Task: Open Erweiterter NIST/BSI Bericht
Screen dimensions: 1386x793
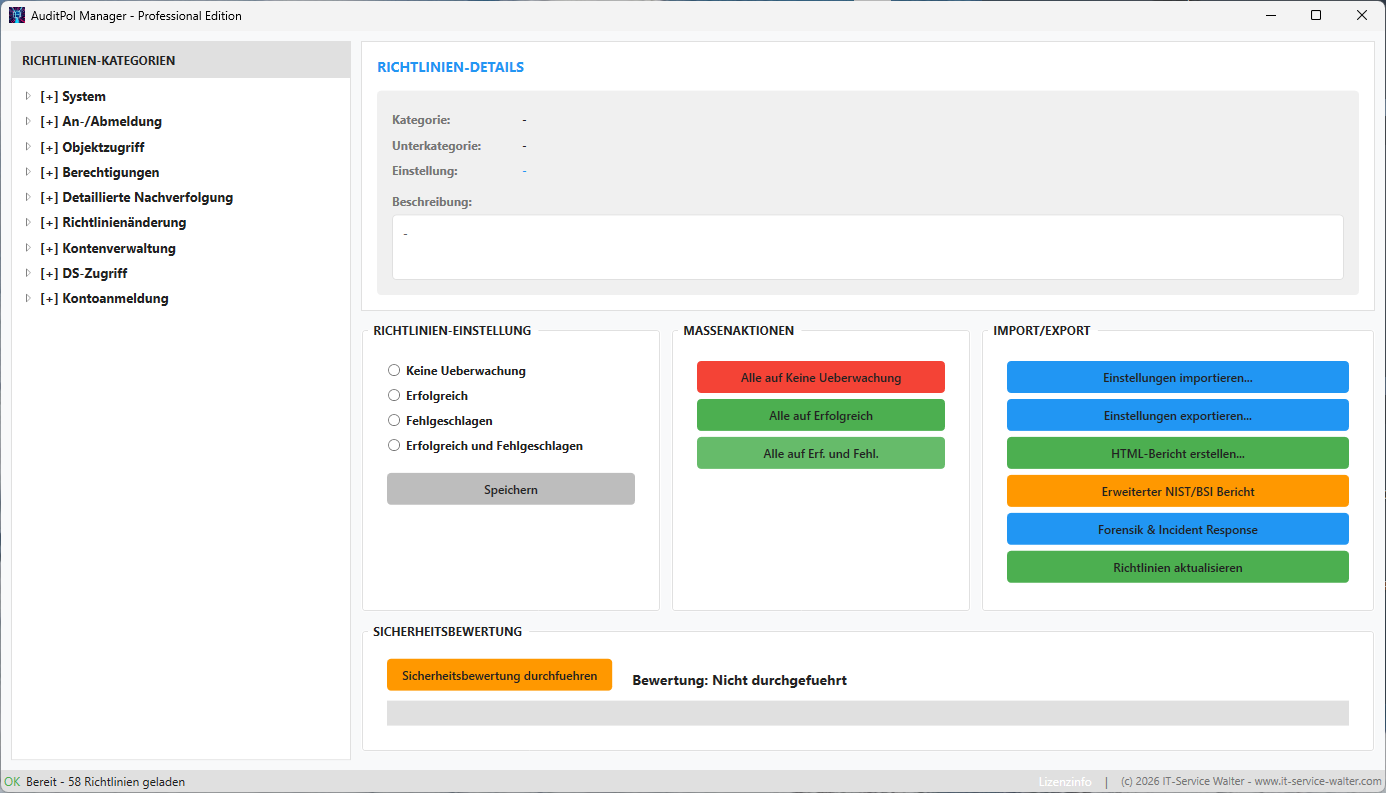Action: click(x=1177, y=491)
